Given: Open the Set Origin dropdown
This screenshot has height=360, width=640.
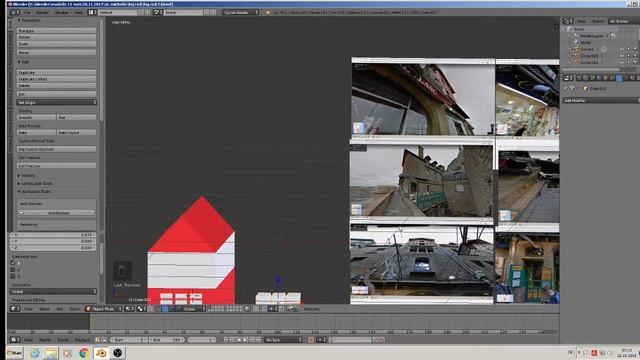Looking at the screenshot, I should [56, 102].
